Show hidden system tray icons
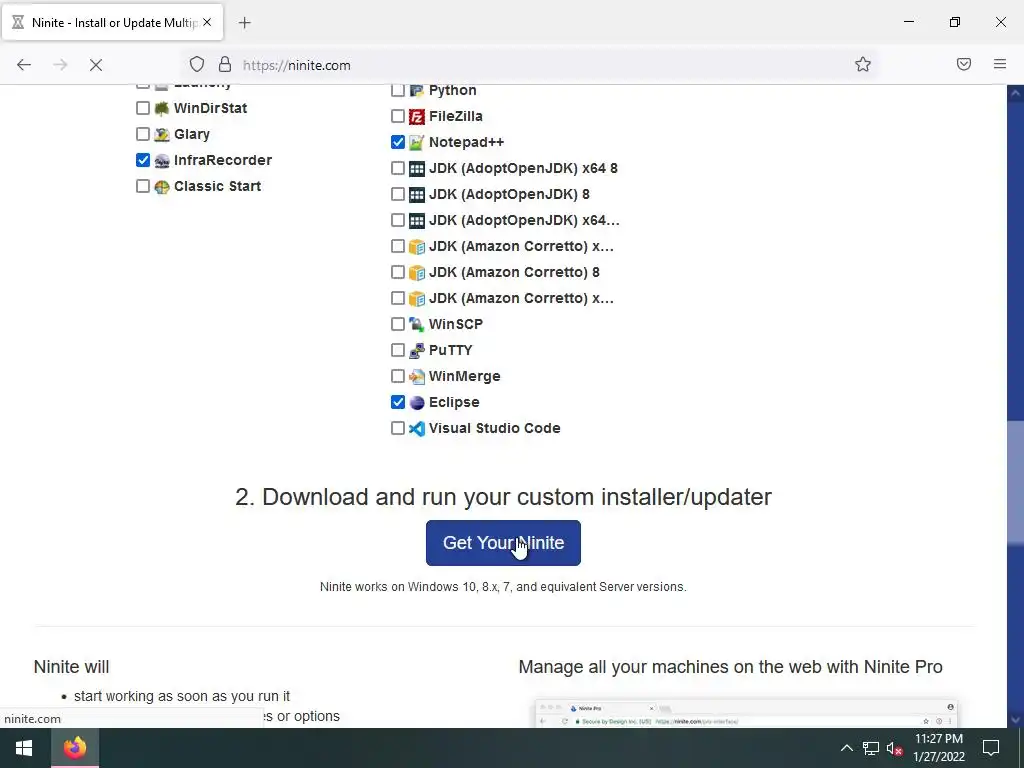The image size is (1024, 768). [846, 748]
